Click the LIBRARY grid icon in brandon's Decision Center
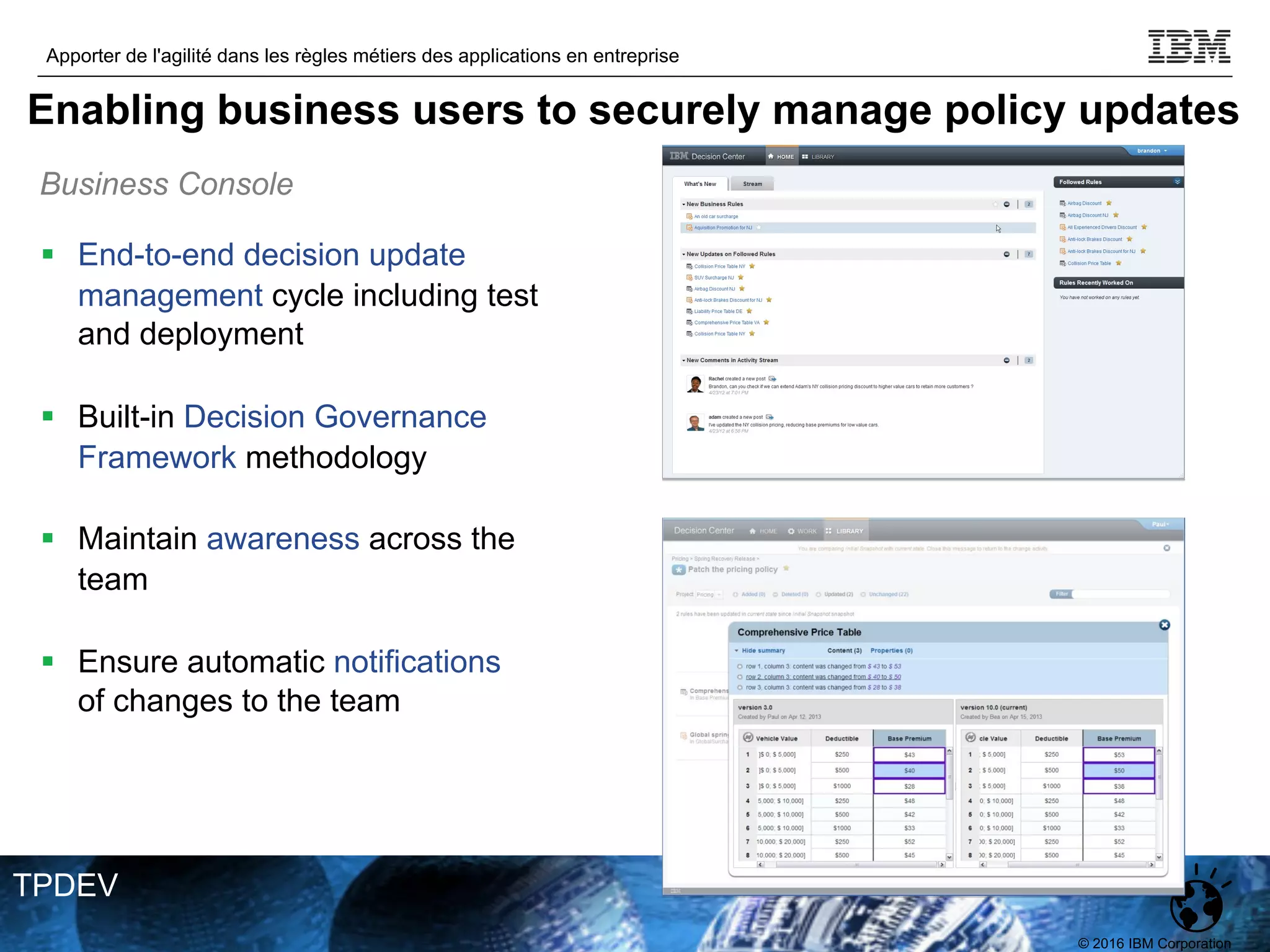This screenshot has height=952, width=1270. pos(805,157)
